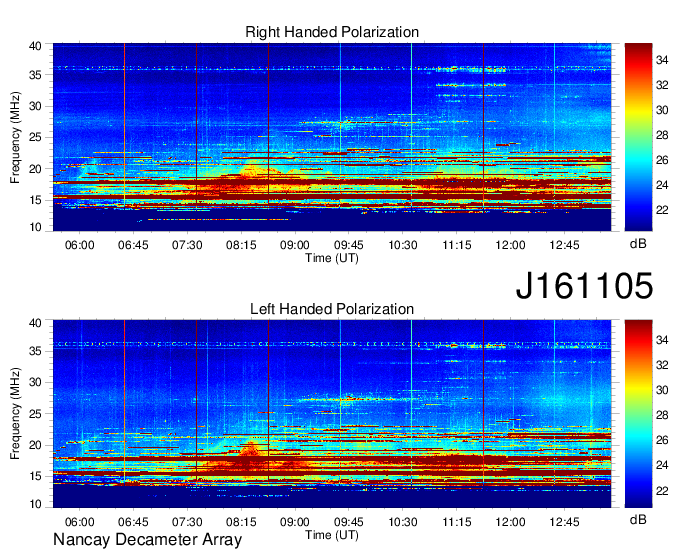Click 30 dB tick on left-handed colorbar
Viewport: 680px width, 552px height.
pos(662,390)
